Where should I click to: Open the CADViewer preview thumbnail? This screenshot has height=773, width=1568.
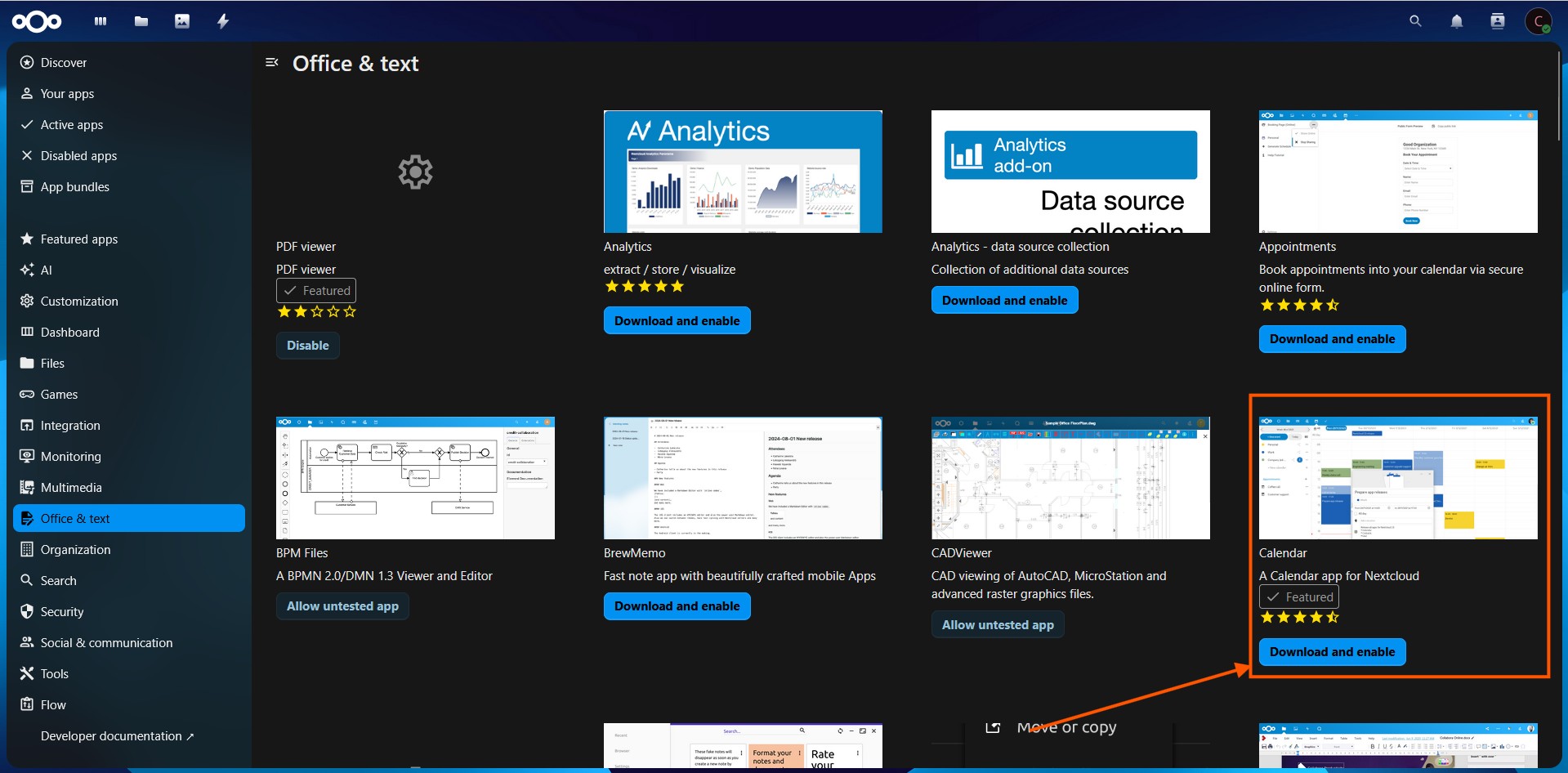[x=1070, y=478]
